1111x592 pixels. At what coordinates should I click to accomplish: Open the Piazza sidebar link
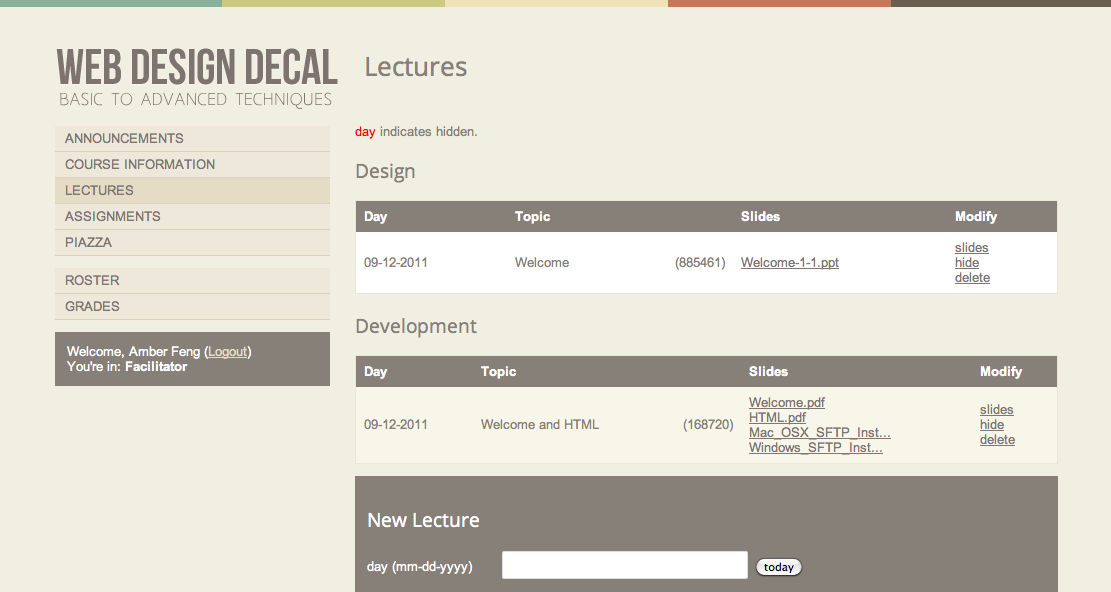[x=192, y=242]
